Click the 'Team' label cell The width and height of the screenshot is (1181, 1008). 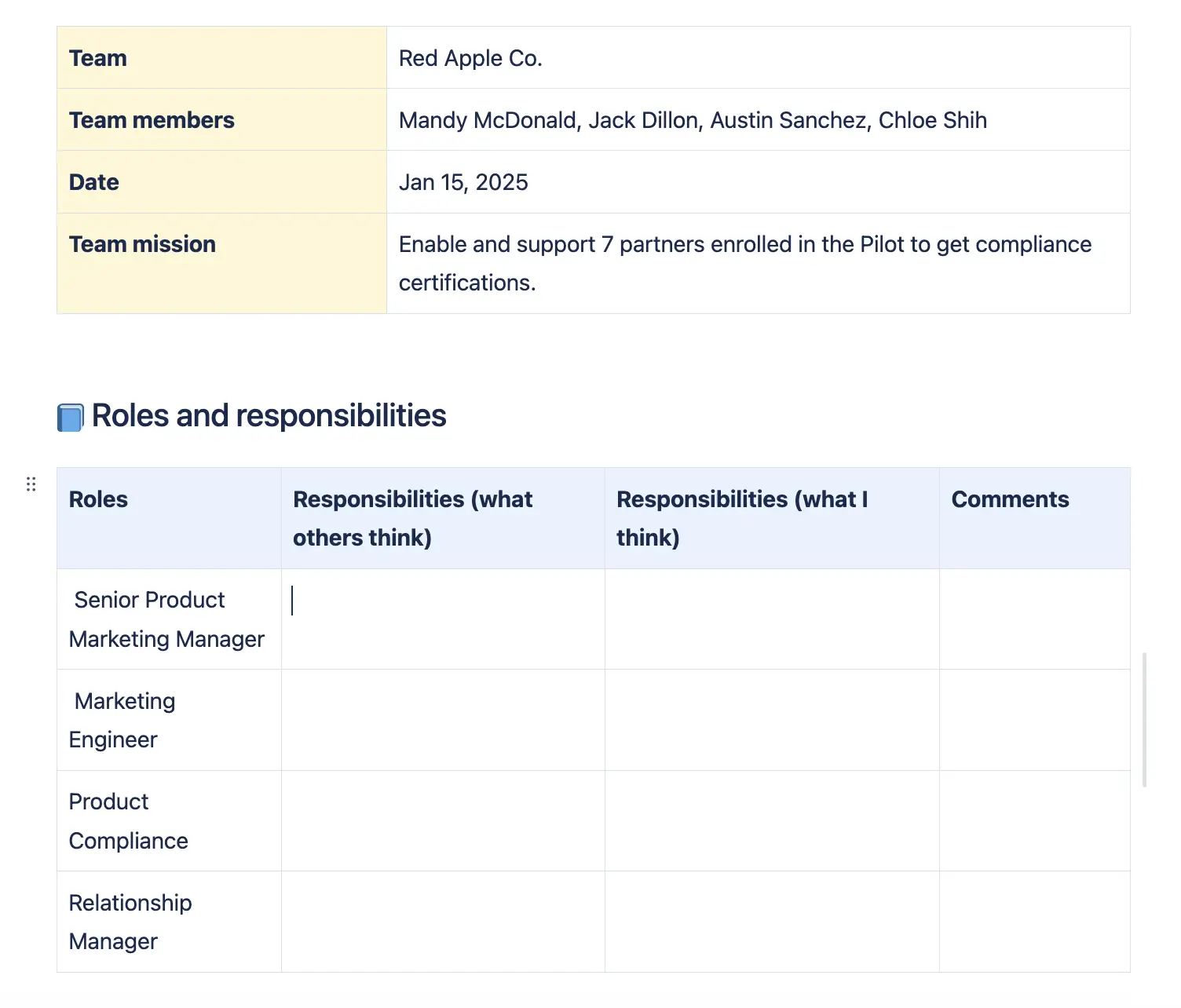pos(221,58)
